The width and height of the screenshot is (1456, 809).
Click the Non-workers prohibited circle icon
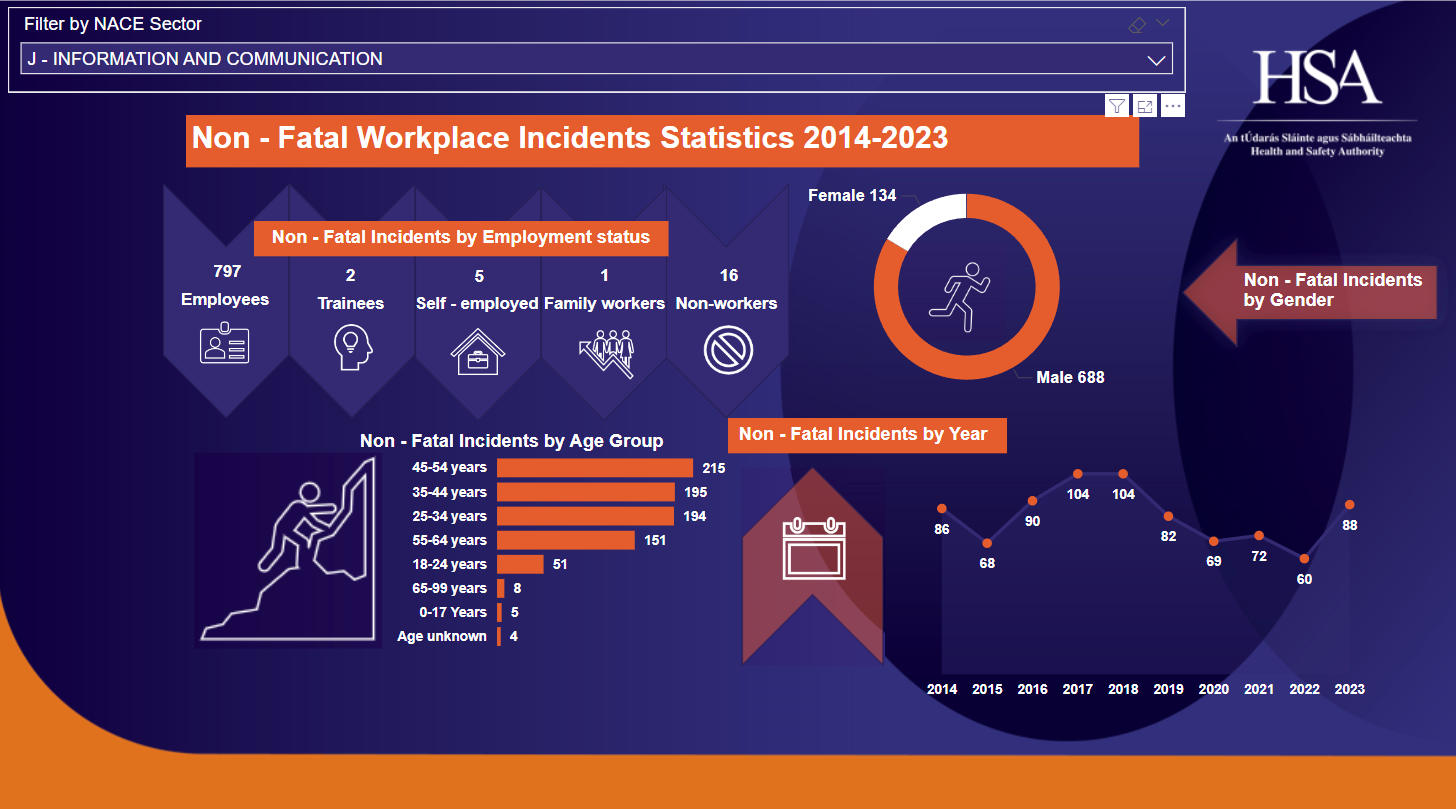click(x=728, y=351)
